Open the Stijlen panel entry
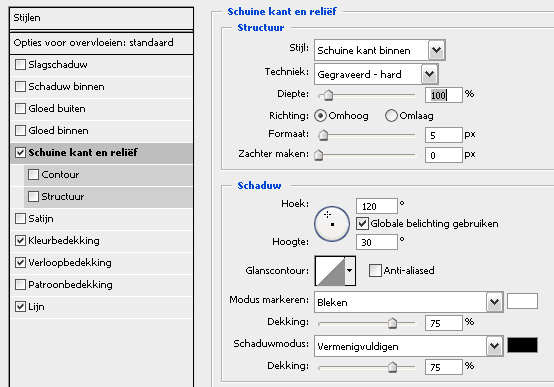Screen dimensions: 554x387 (x=101, y=18)
